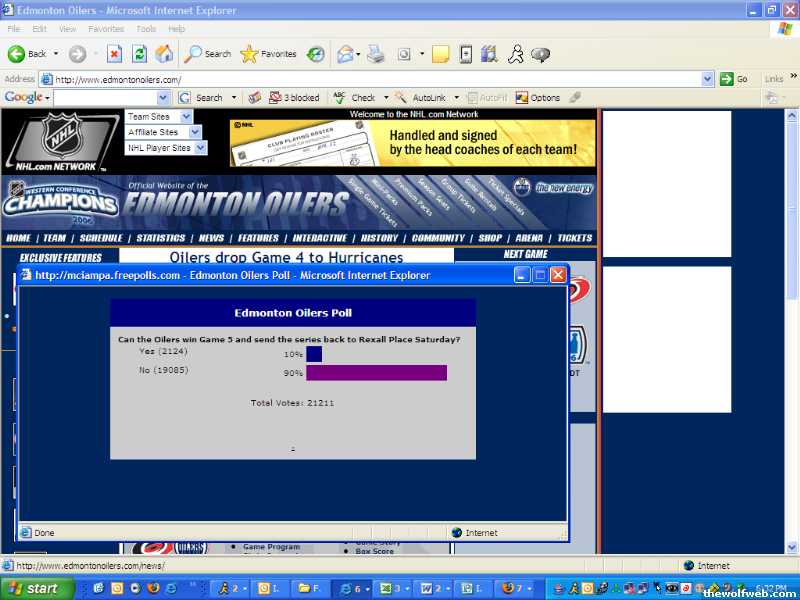Click the purple 'No' poll result bar
The height and width of the screenshot is (600, 800).
376,373
